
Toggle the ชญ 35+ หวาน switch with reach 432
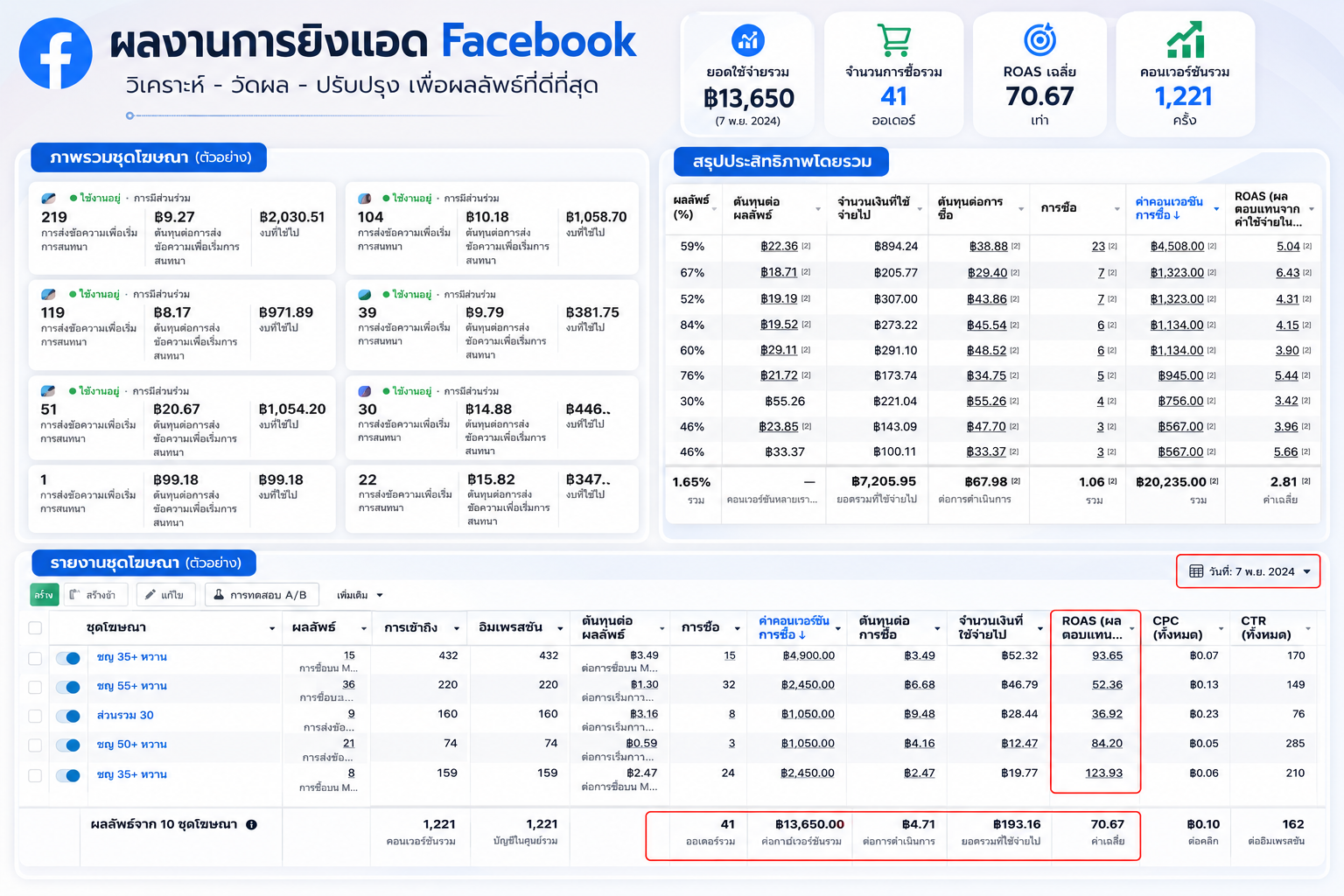pyautogui.click(x=68, y=658)
